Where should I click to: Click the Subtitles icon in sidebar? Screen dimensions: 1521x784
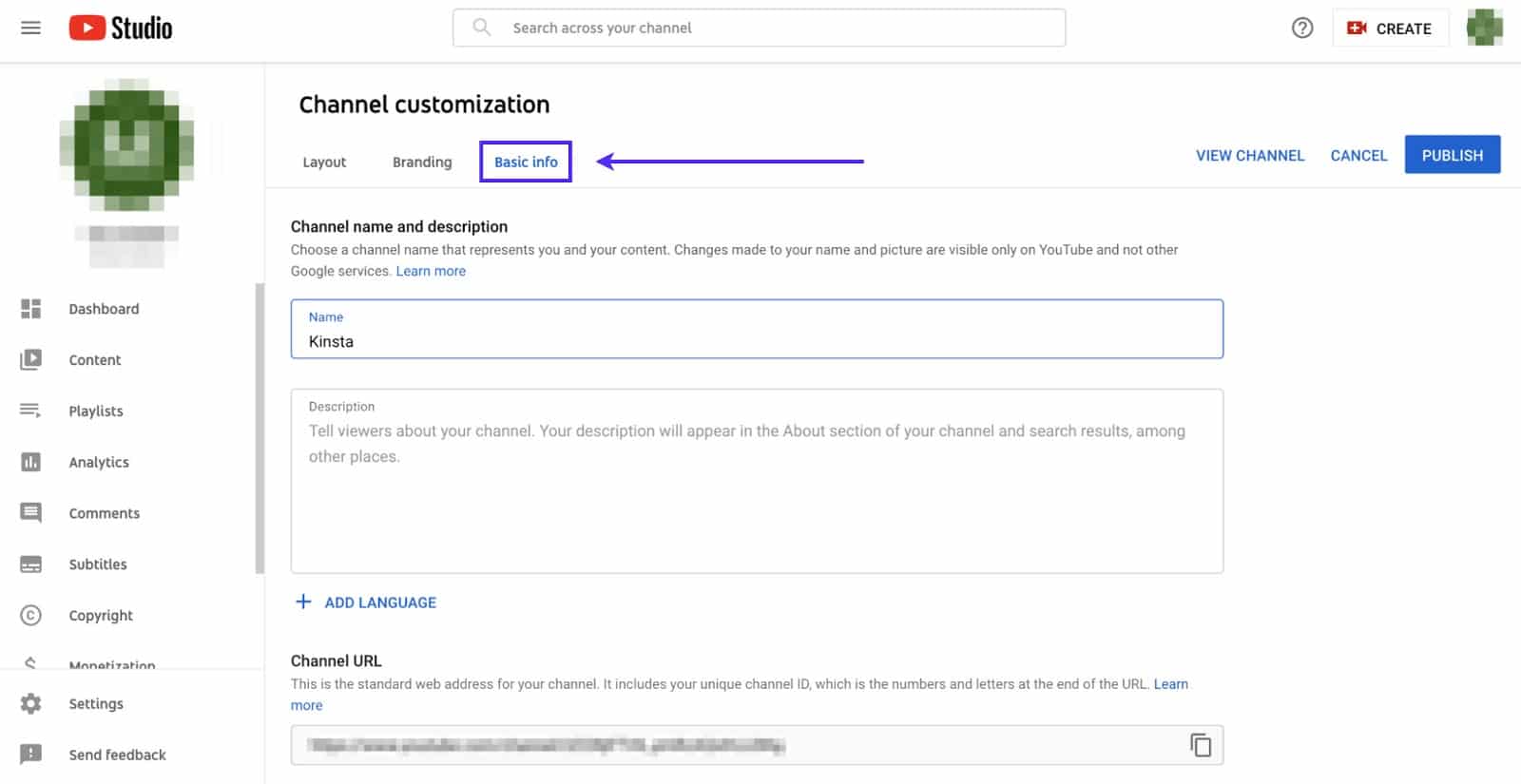coord(30,564)
